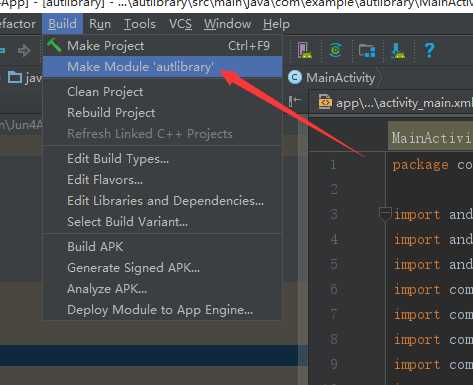The width and height of the screenshot is (473, 385).
Task: Choose Build APK
Action: pyautogui.click(x=163, y=247)
